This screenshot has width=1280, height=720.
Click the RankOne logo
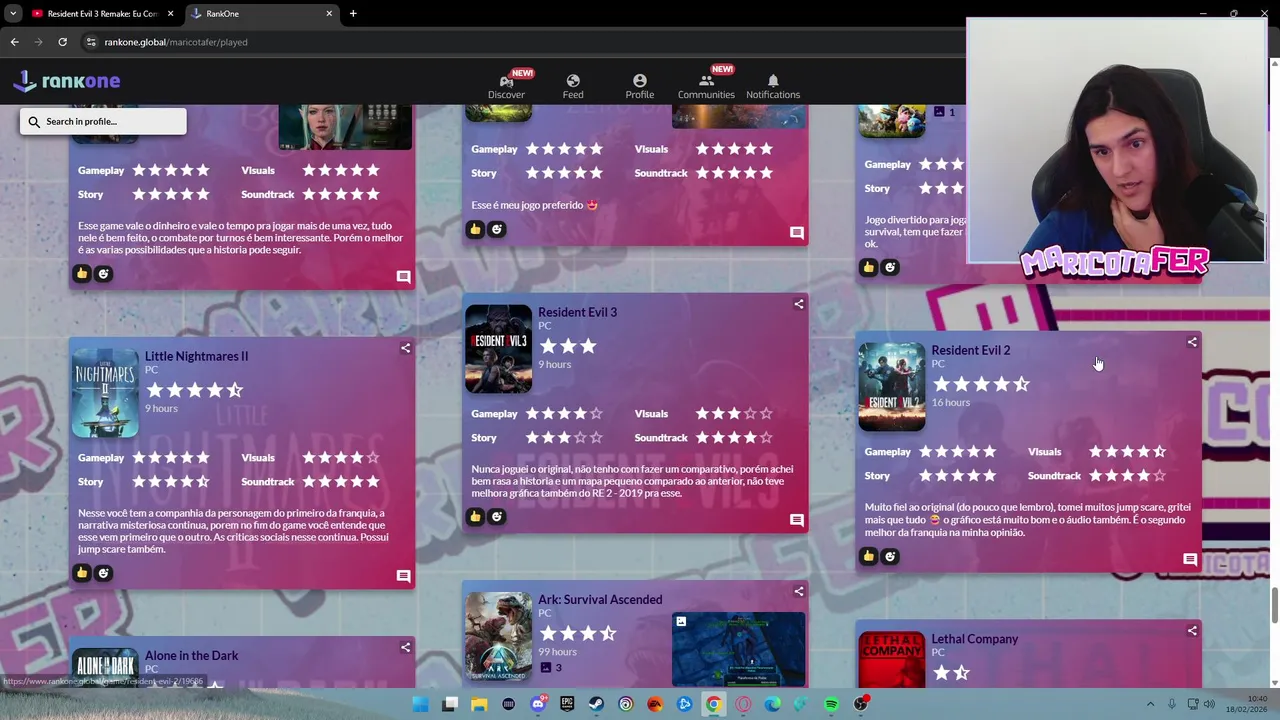67,81
